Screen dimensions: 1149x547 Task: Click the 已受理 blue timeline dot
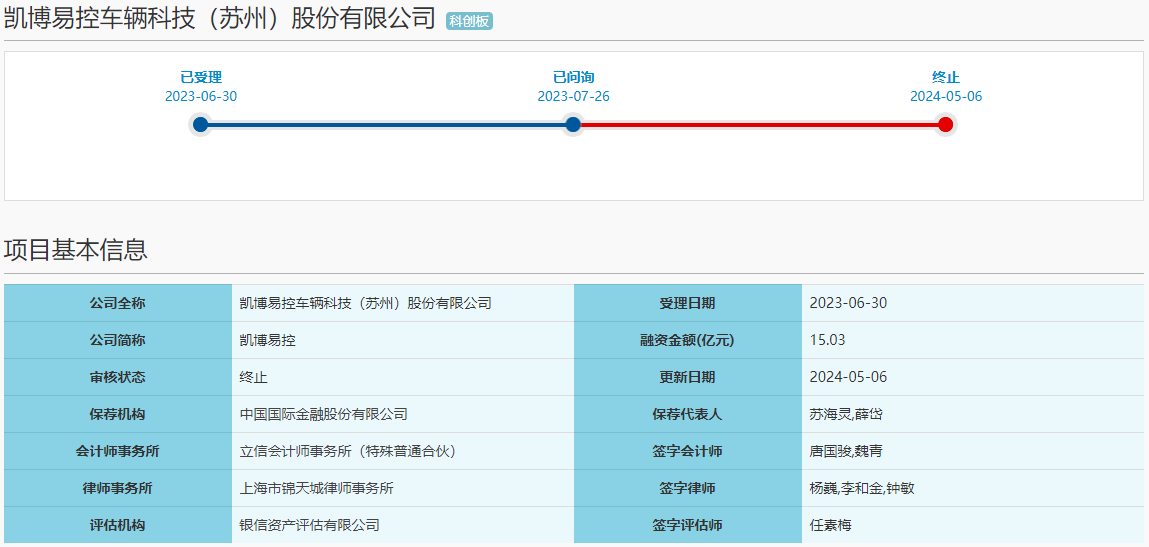coord(200,125)
